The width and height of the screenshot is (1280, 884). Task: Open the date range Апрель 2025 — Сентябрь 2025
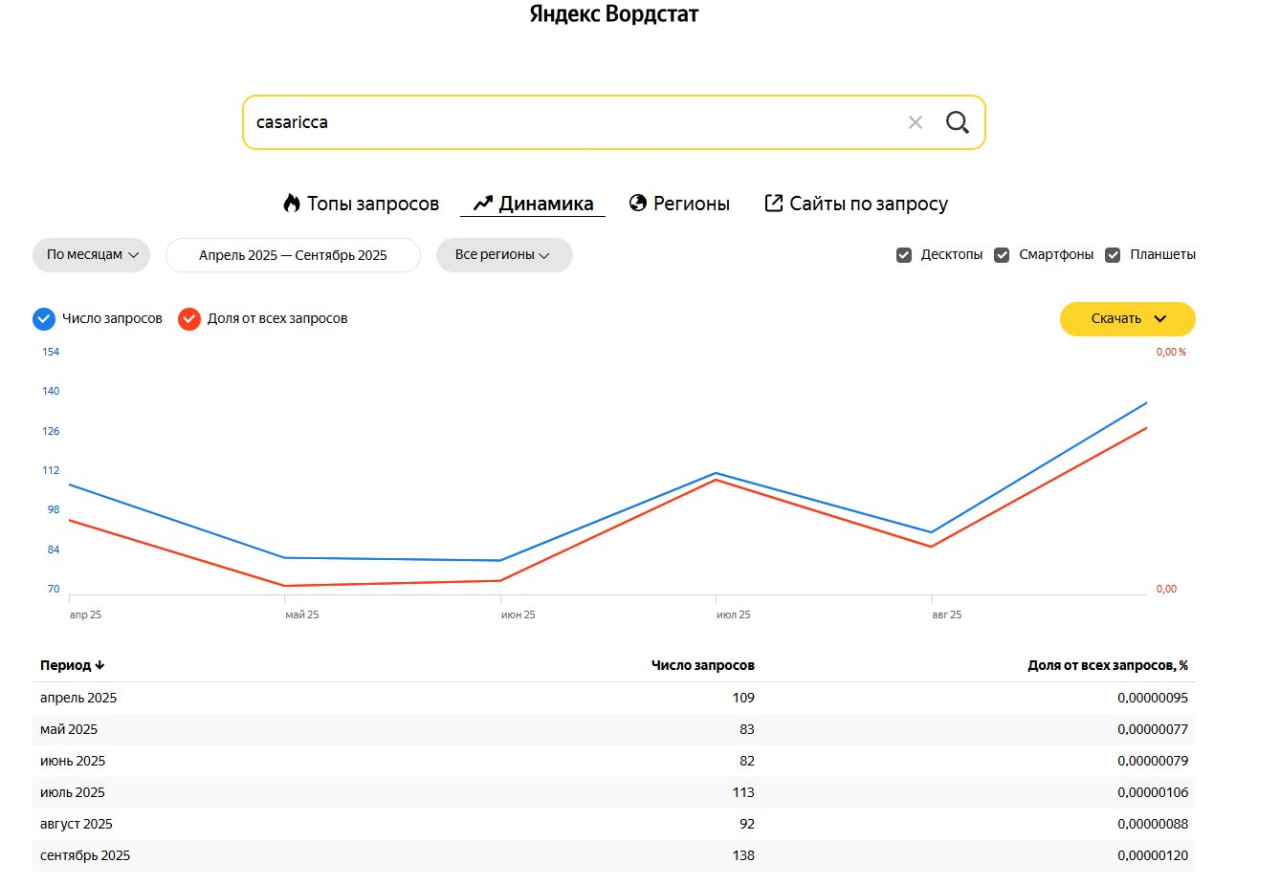tap(292, 255)
